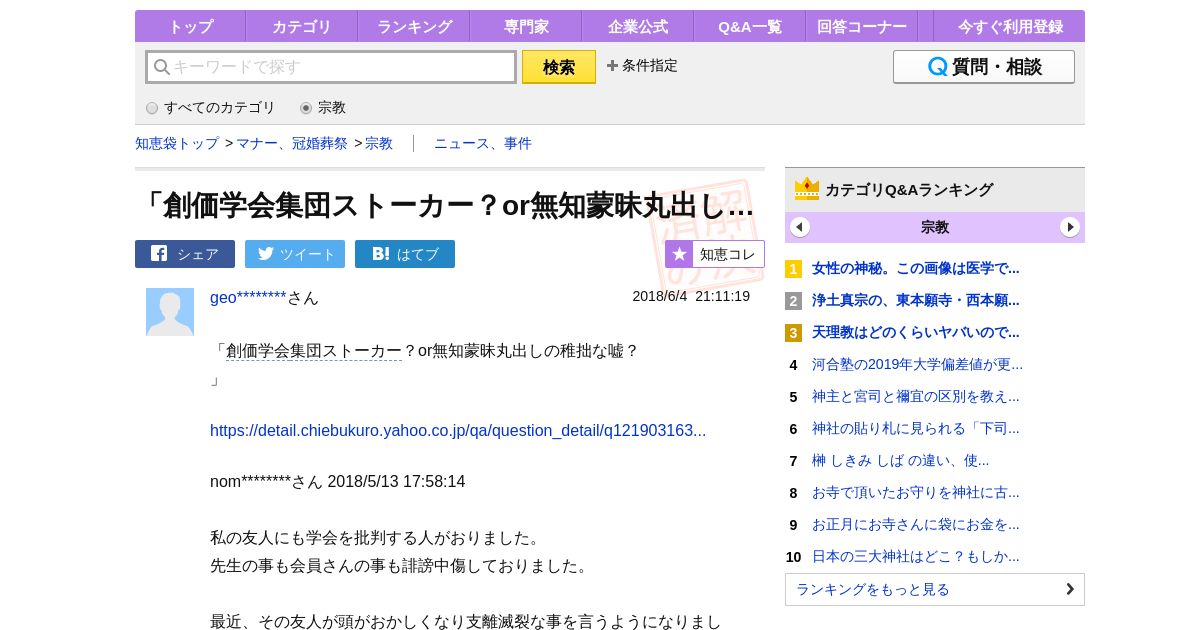Select すべてのカテゴリ radio button
The image size is (1200, 630).
click(x=152, y=108)
